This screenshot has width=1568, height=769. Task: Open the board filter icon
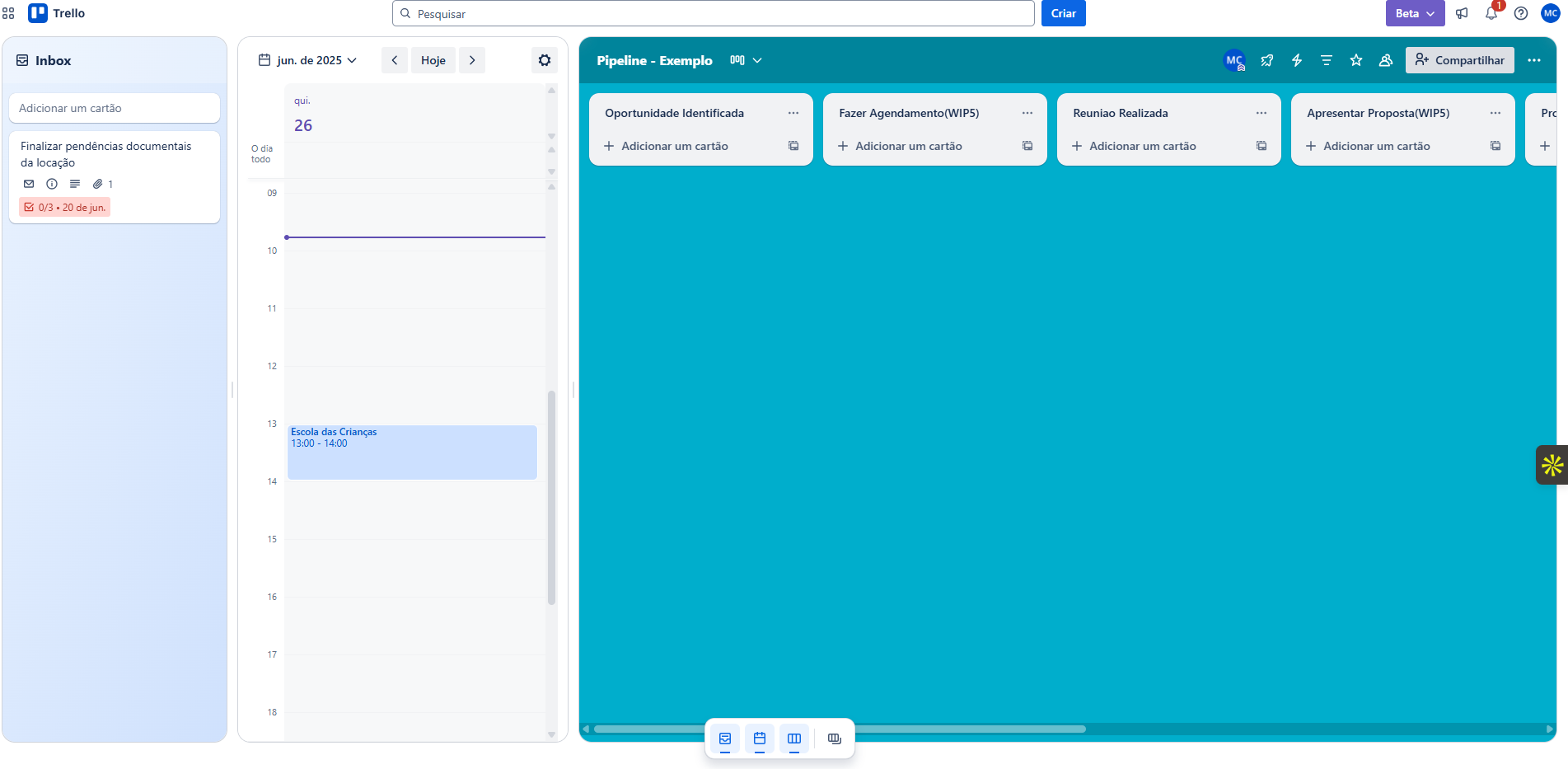pos(1327,60)
